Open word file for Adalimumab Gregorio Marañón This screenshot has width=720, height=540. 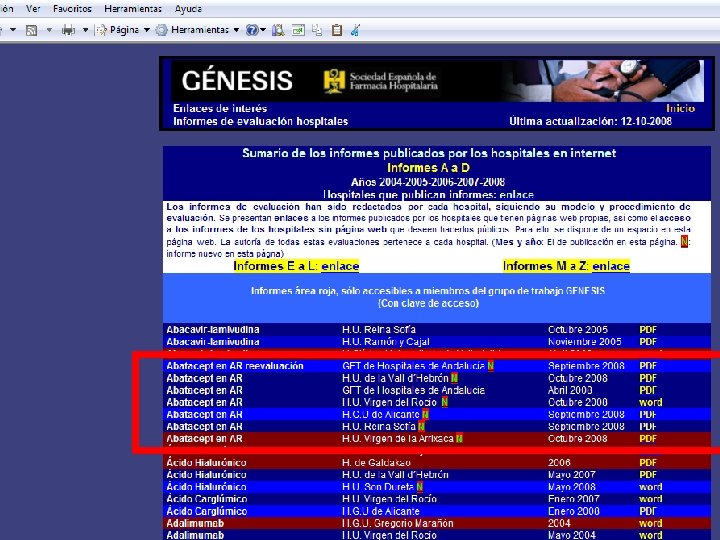click(651, 523)
